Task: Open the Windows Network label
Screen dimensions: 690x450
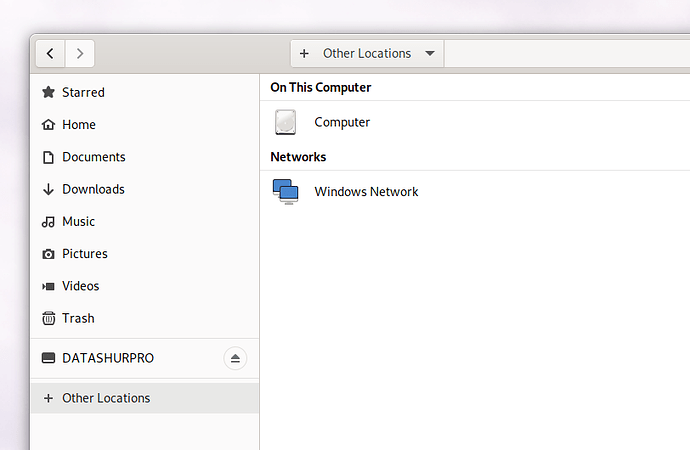Action: click(x=366, y=192)
